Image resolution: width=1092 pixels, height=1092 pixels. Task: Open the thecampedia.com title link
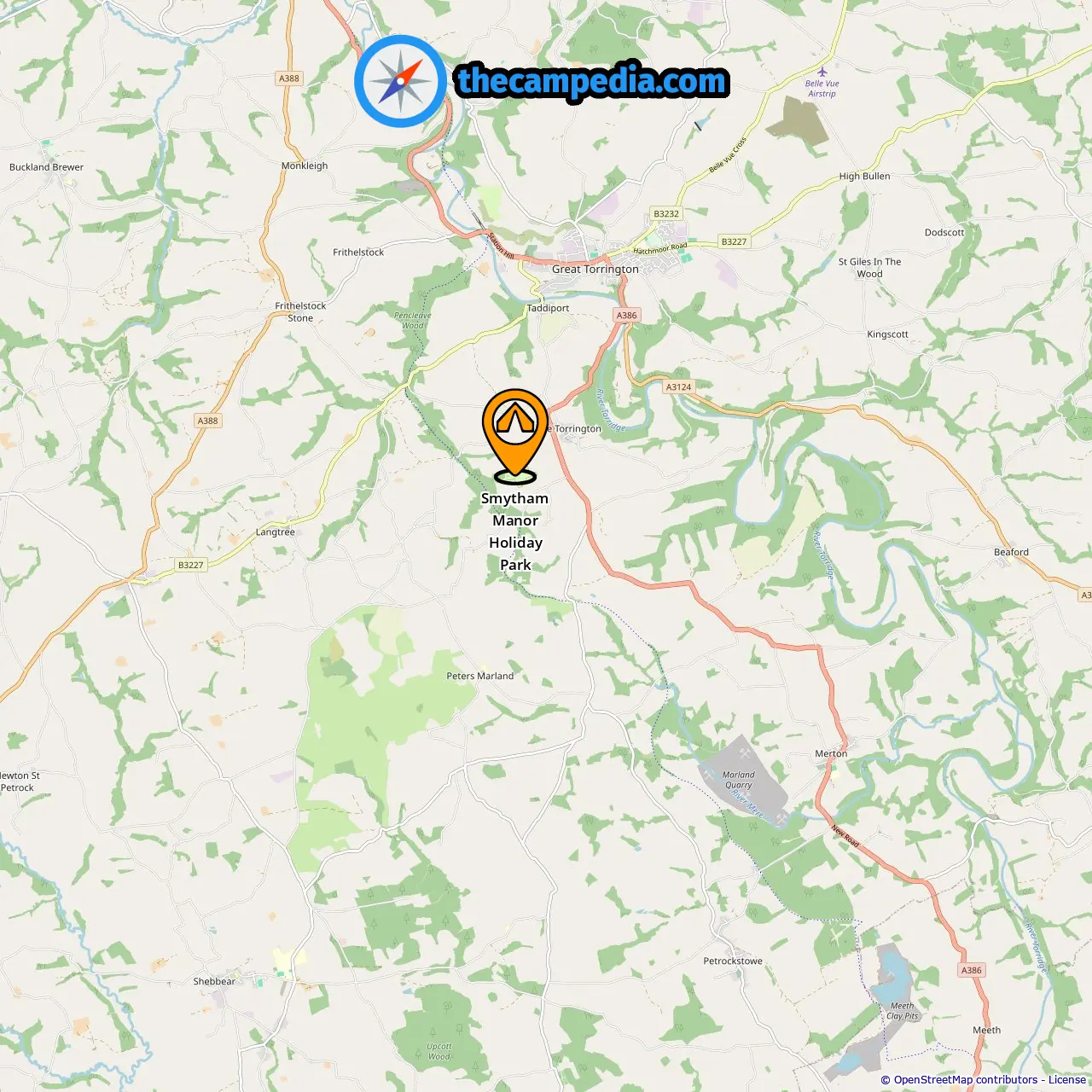coord(592,81)
